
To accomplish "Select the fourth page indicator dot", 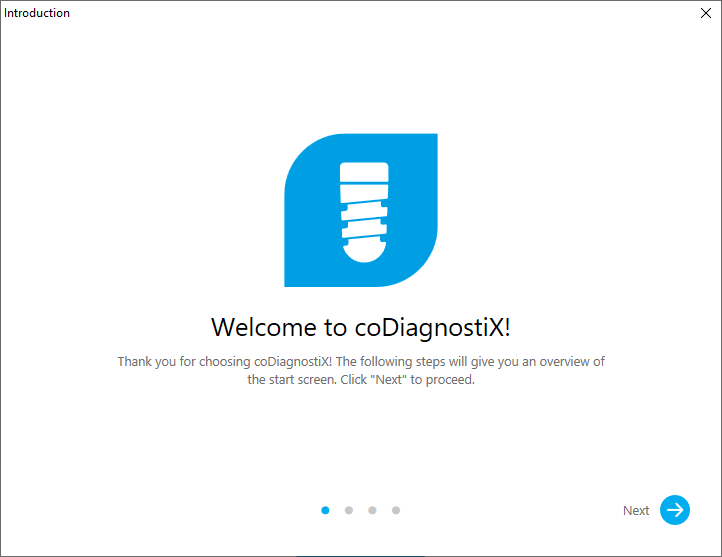I will 396,510.
